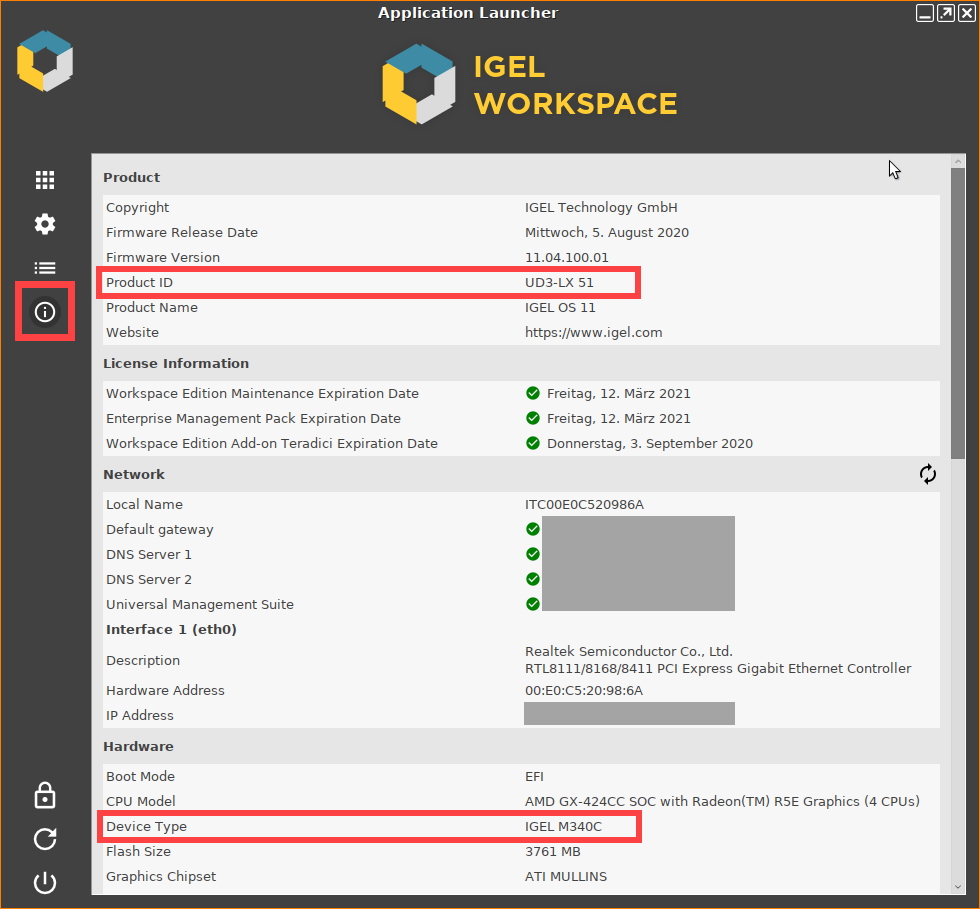The image size is (980, 909).
Task: Select the Network section heading
Action: point(134,474)
